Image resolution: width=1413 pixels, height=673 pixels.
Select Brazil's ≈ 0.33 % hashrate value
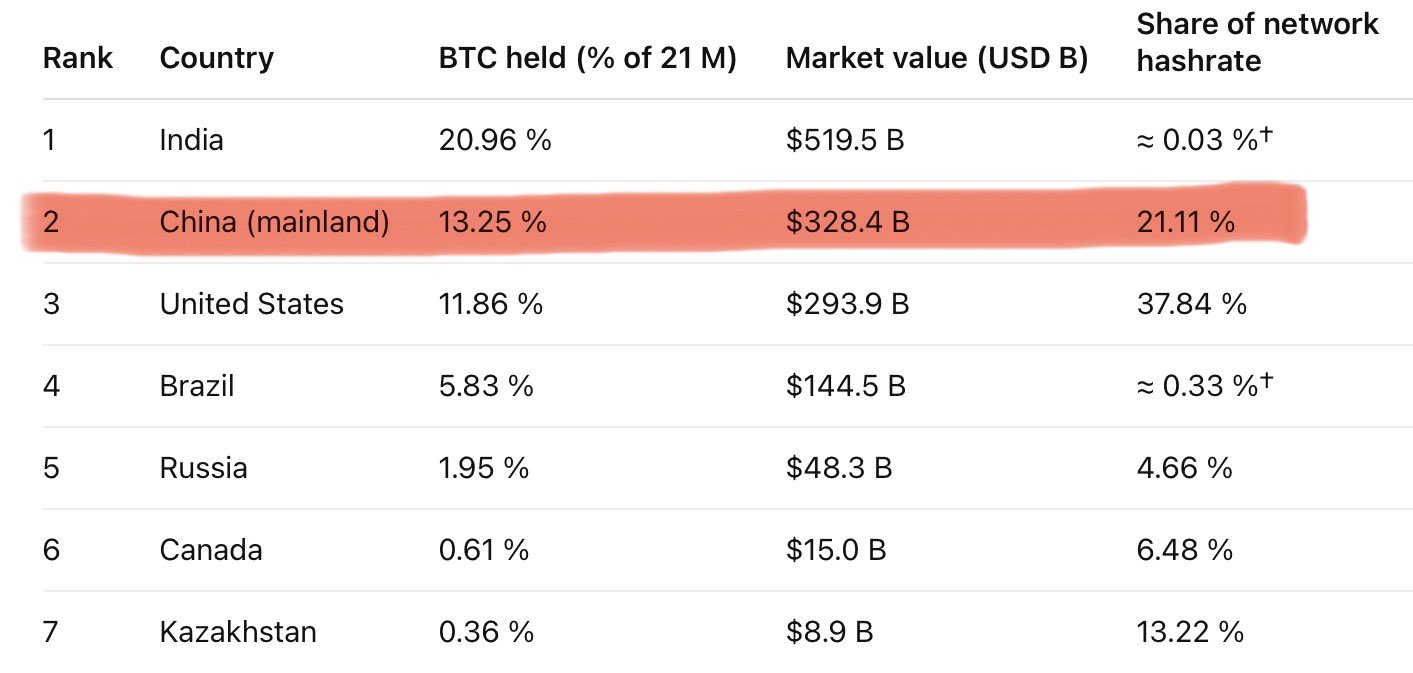pos(1205,386)
